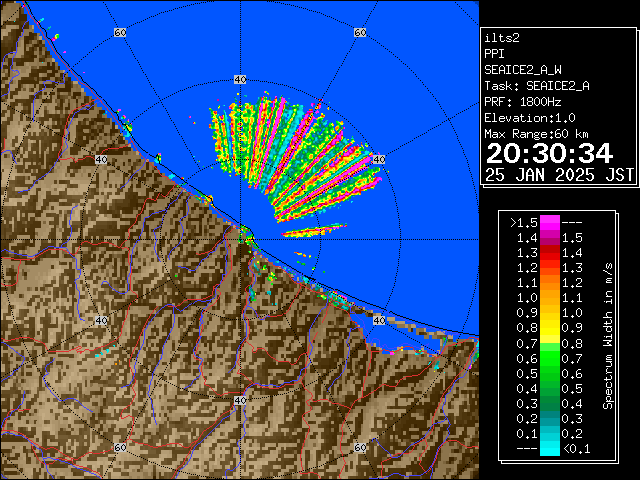Click the 40 km range label due north

pyautogui.click(x=240, y=80)
